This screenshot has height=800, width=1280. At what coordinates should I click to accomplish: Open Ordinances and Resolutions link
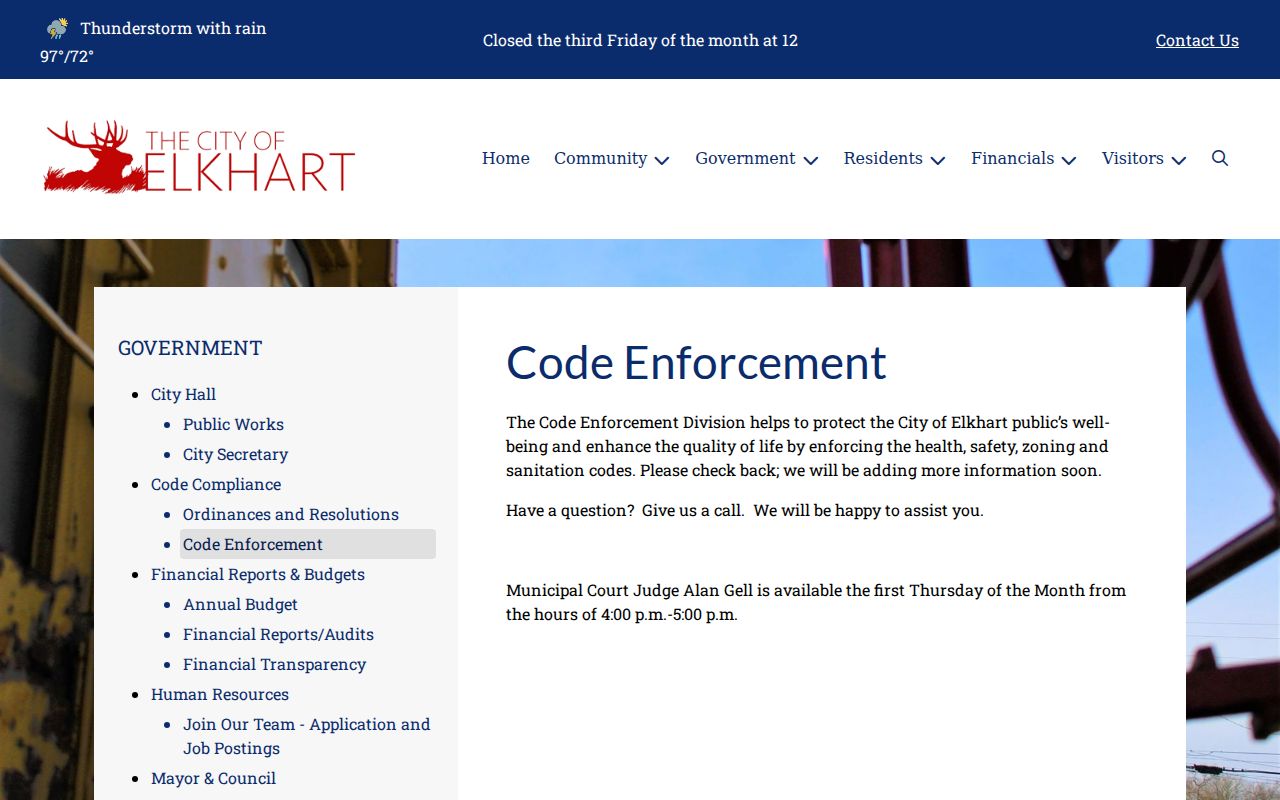[291, 514]
